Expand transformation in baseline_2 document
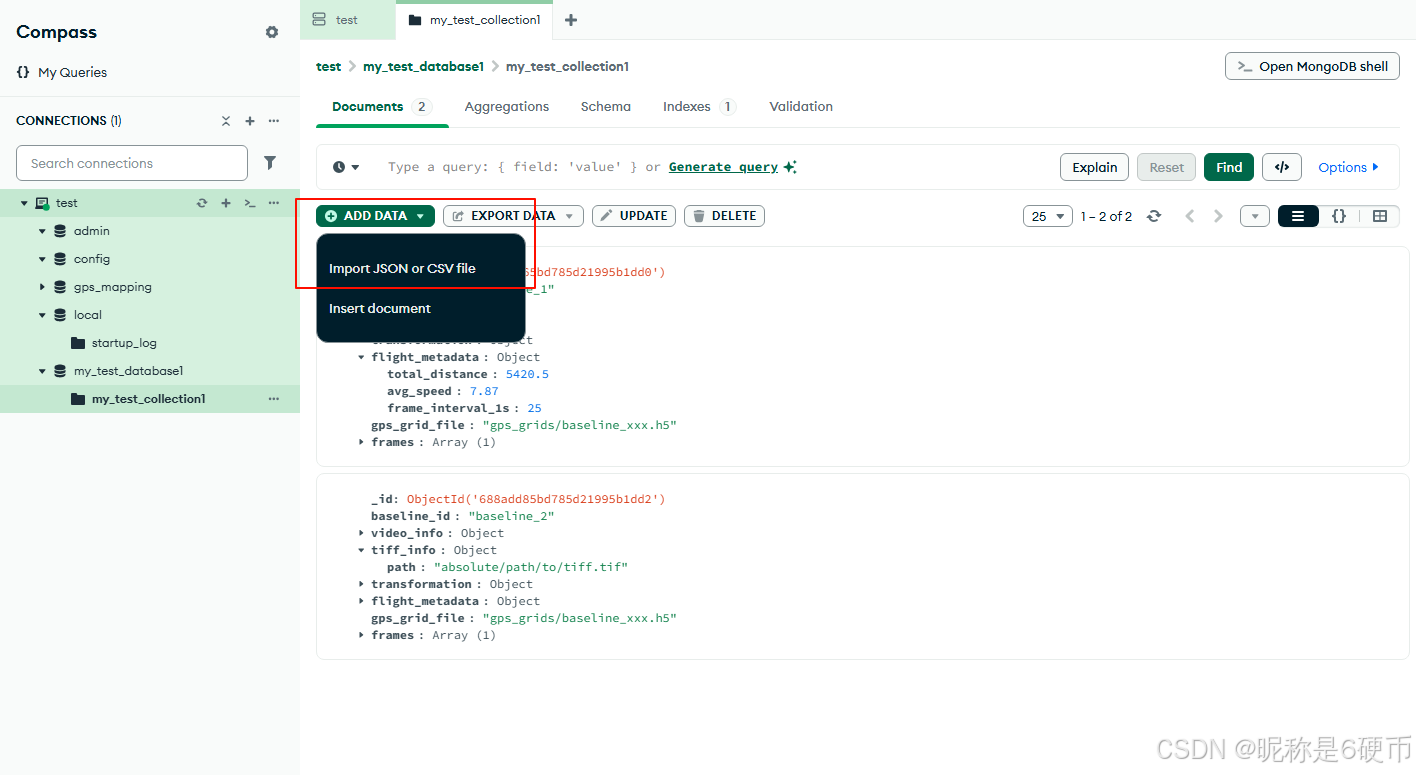1416x775 pixels. pos(362,584)
